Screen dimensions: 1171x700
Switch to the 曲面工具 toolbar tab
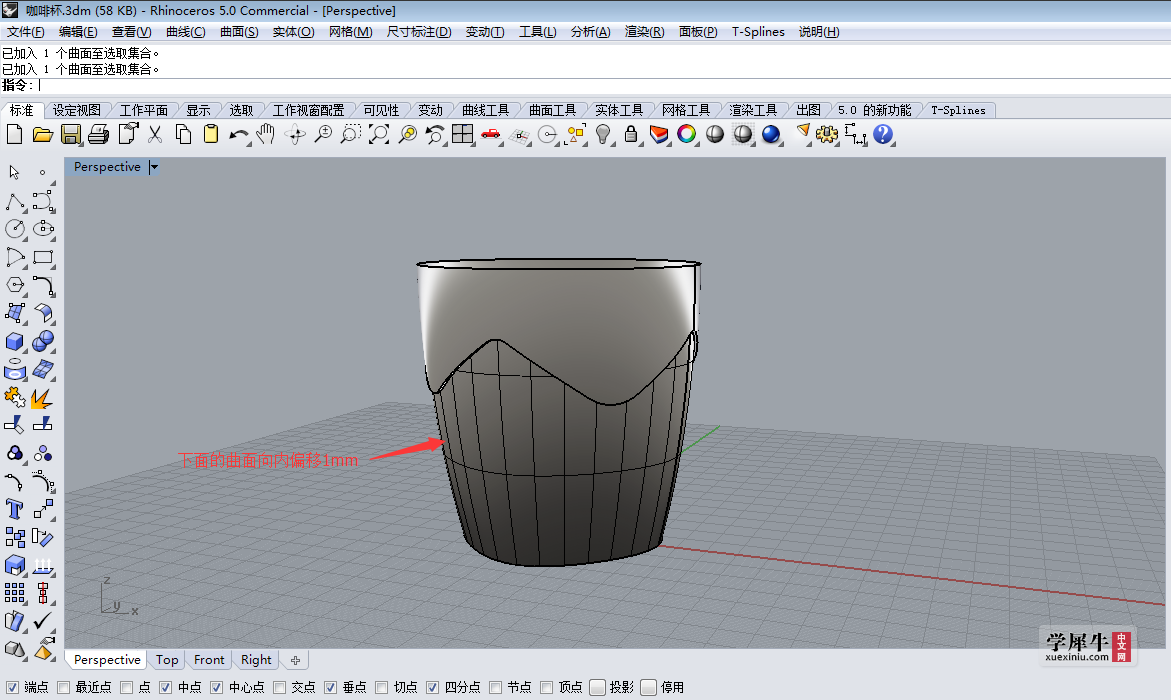pyautogui.click(x=553, y=111)
